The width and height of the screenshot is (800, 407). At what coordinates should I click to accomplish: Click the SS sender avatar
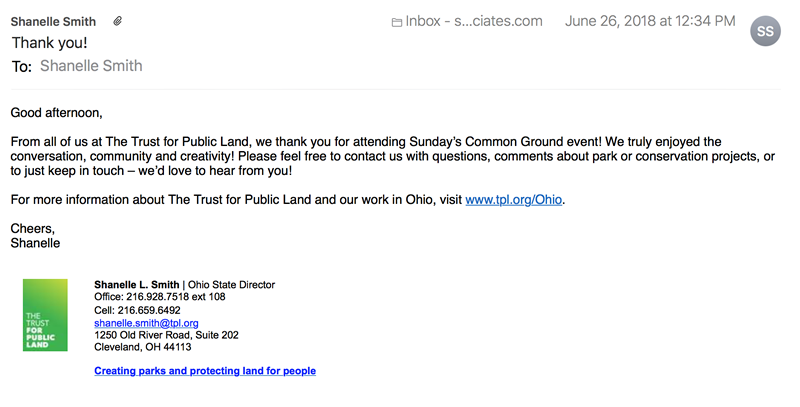pyautogui.click(x=764, y=31)
